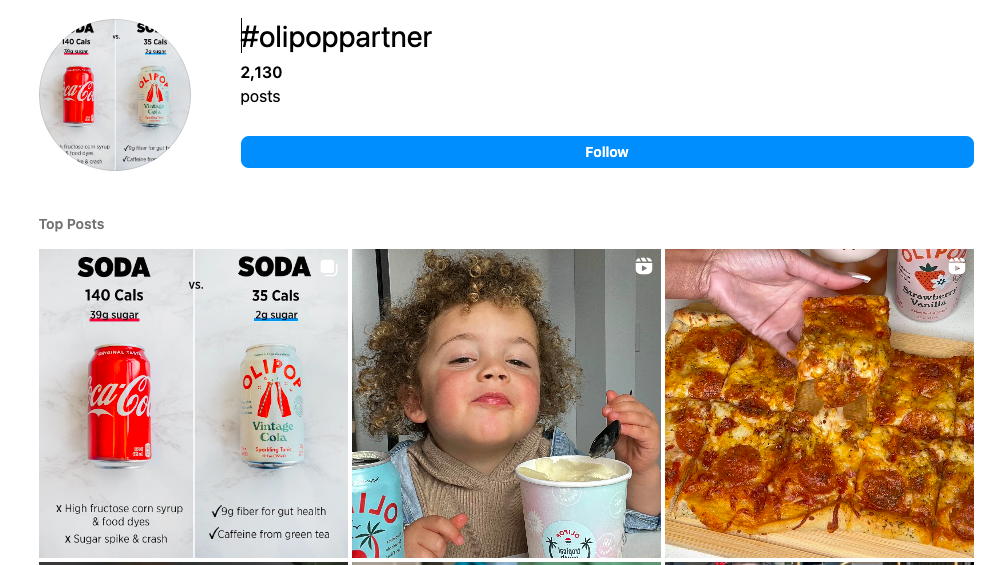The image size is (999, 565).
Task: Click the Strawberry Vanilla can in pizza post
Action: click(x=928, y=285)
